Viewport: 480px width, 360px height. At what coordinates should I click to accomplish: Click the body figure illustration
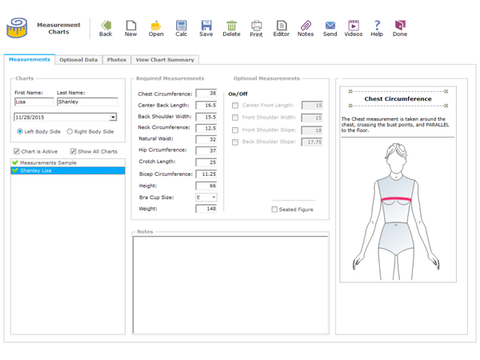point(396,212)
